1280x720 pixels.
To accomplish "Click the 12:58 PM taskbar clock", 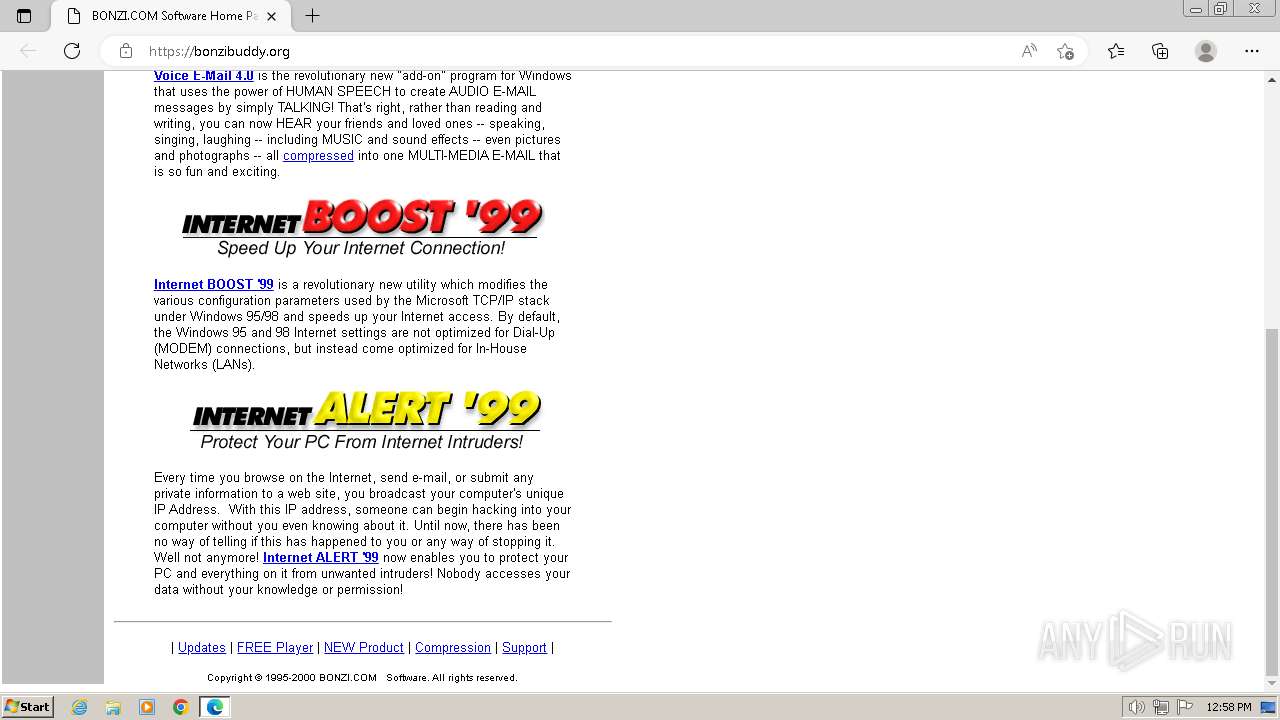I will click(1229, 707).
